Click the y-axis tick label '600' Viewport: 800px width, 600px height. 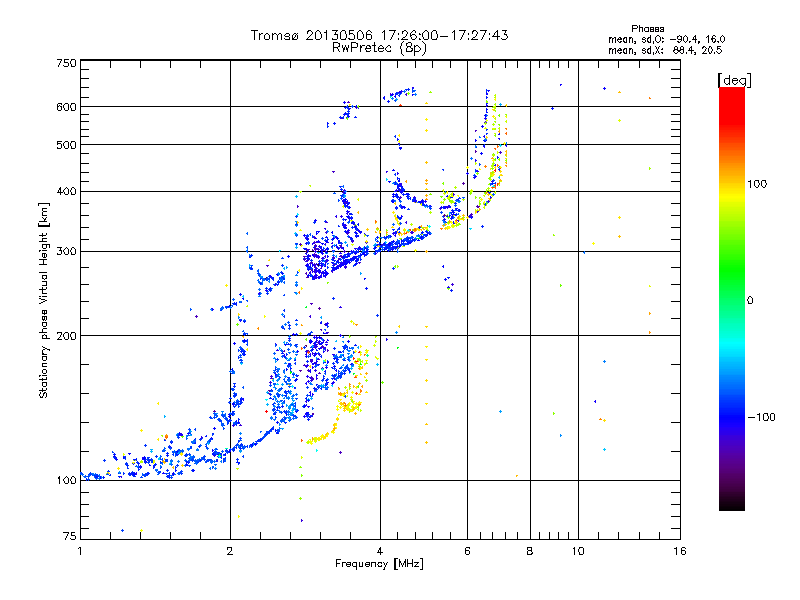point(66,107)
